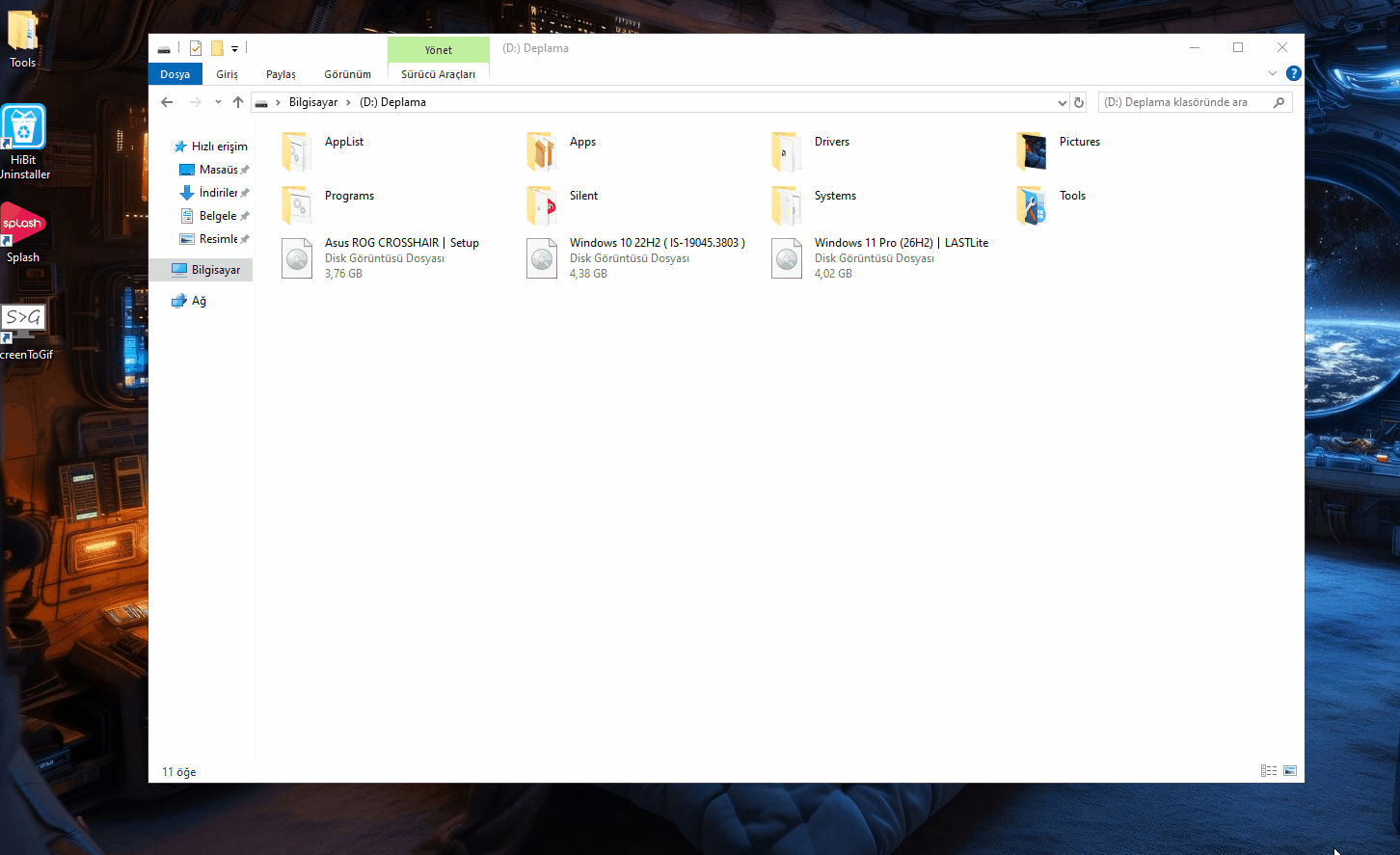
Task: Open the AppList folder icon
Action: (297, 151)
